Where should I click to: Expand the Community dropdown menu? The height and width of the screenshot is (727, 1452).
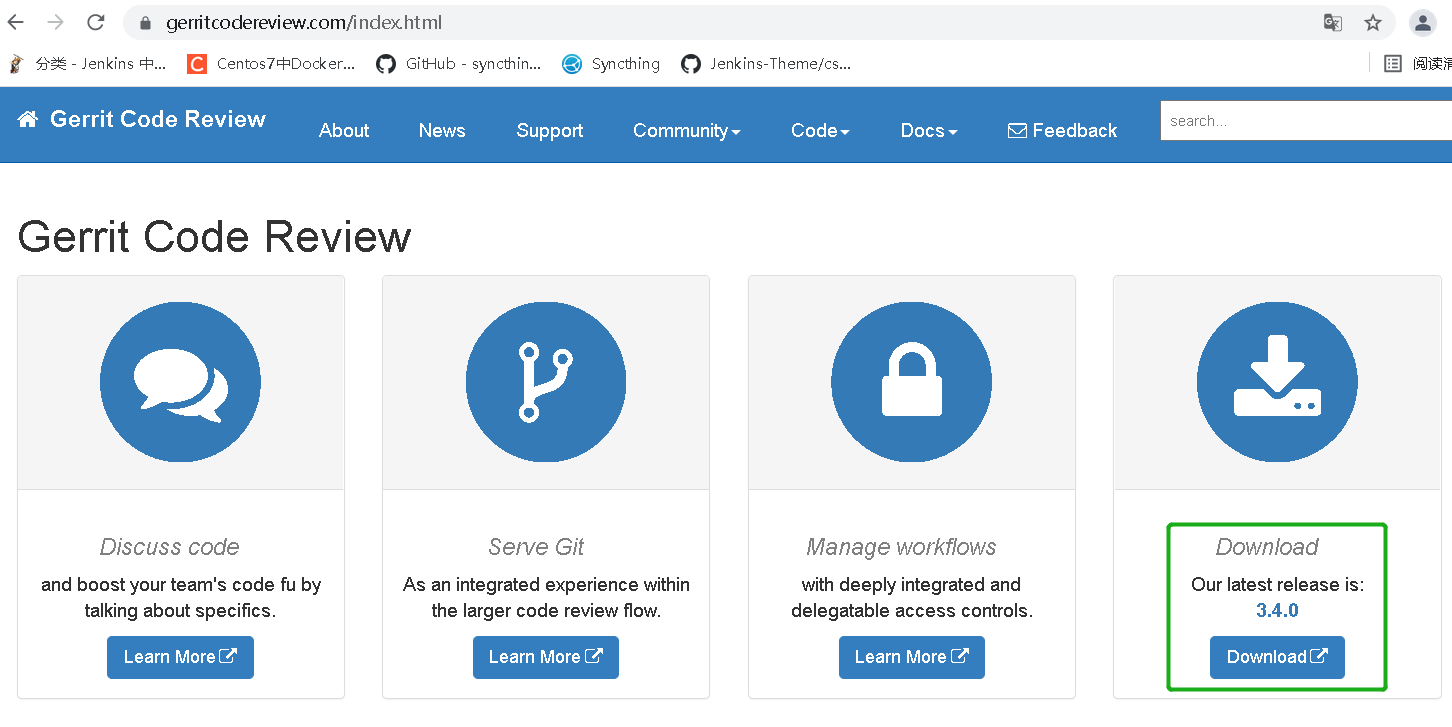(687, 130)
